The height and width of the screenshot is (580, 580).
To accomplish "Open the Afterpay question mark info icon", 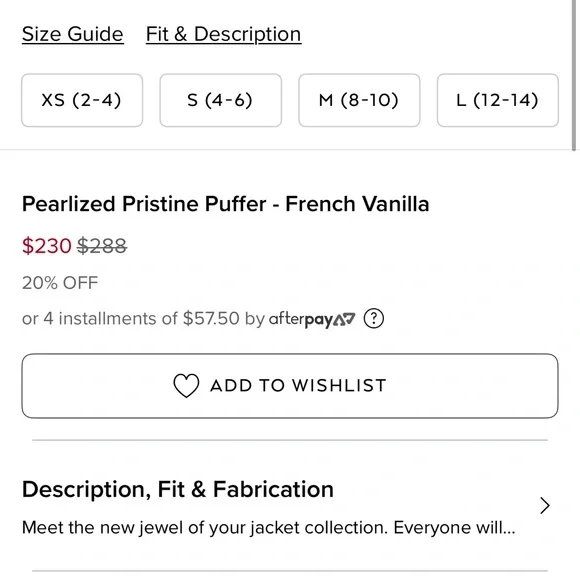I will (374, 318).
